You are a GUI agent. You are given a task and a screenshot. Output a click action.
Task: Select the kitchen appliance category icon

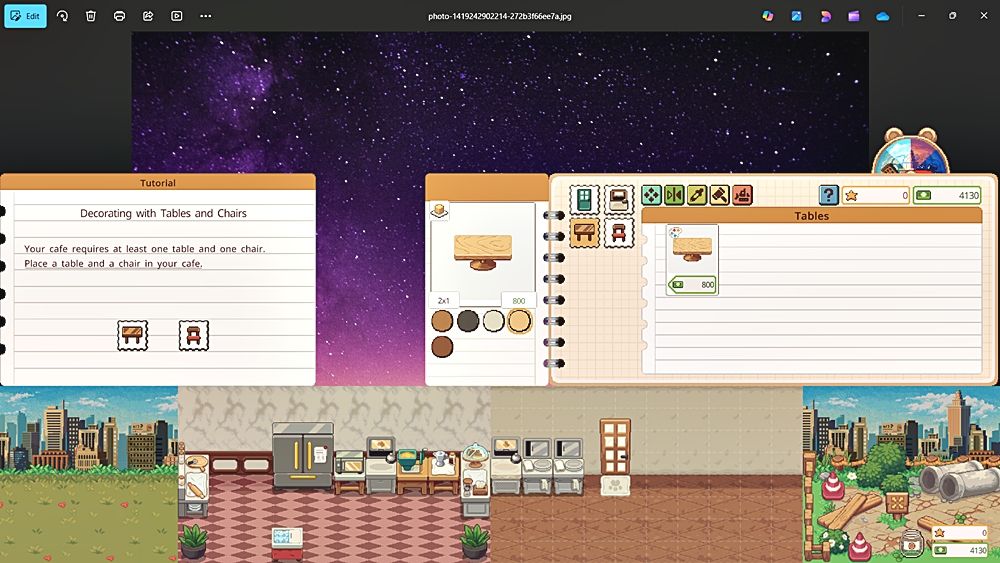(618, 200)
